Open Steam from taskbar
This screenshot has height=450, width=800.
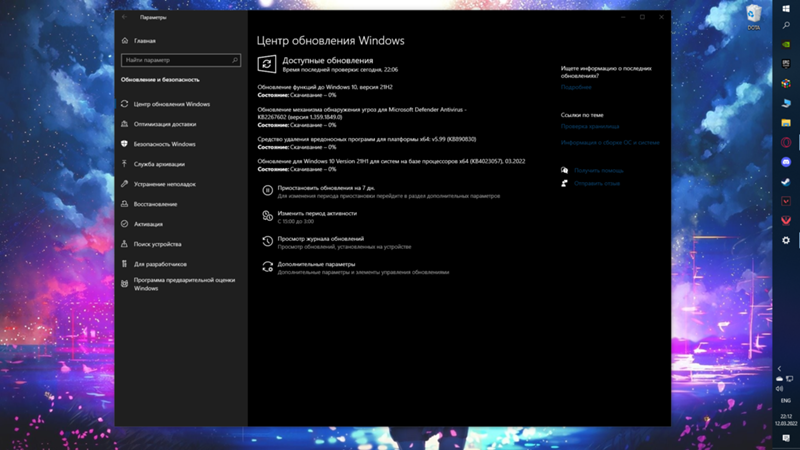[786, 182]
